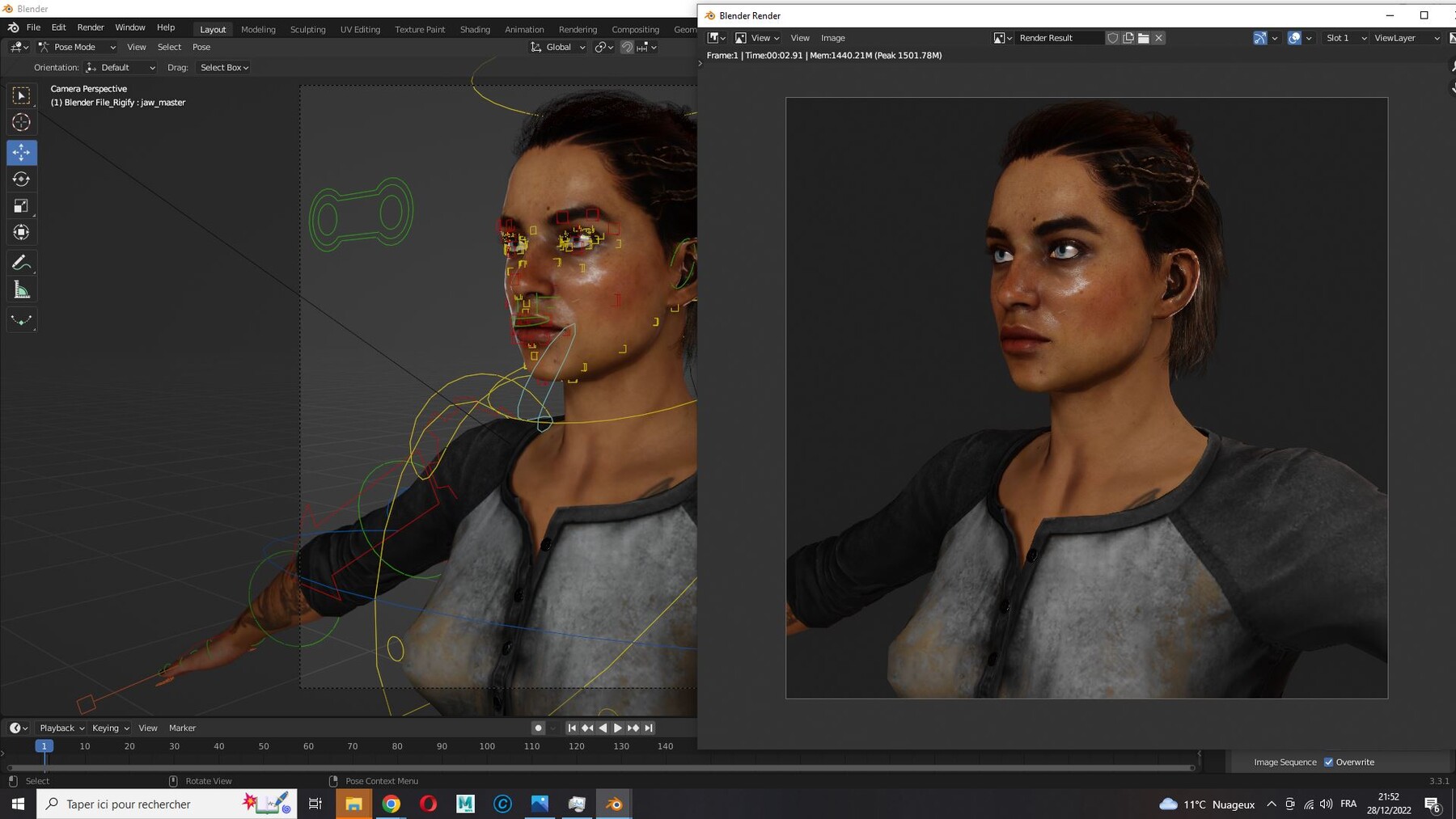
Task: Select the Annotate pencil tool
Action: 22,263
